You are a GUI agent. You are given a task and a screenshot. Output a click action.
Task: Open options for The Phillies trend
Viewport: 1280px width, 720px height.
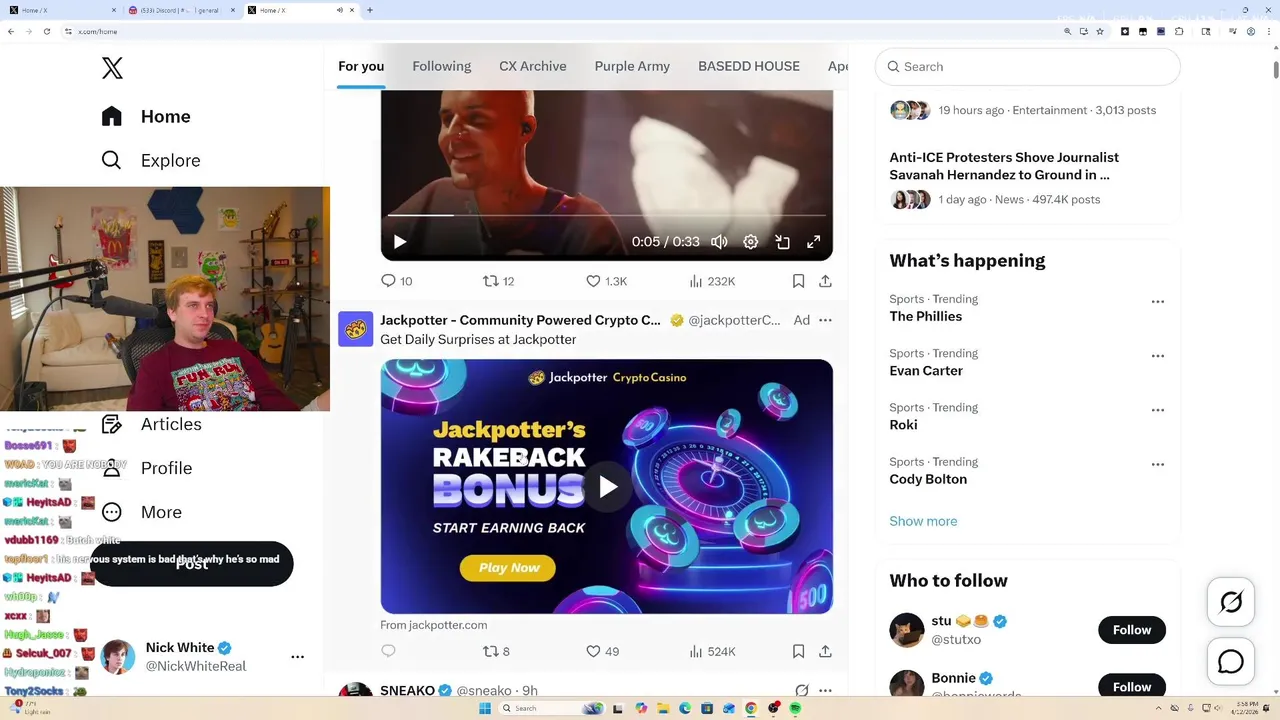pyautogui.click(x=1157, y=301)
